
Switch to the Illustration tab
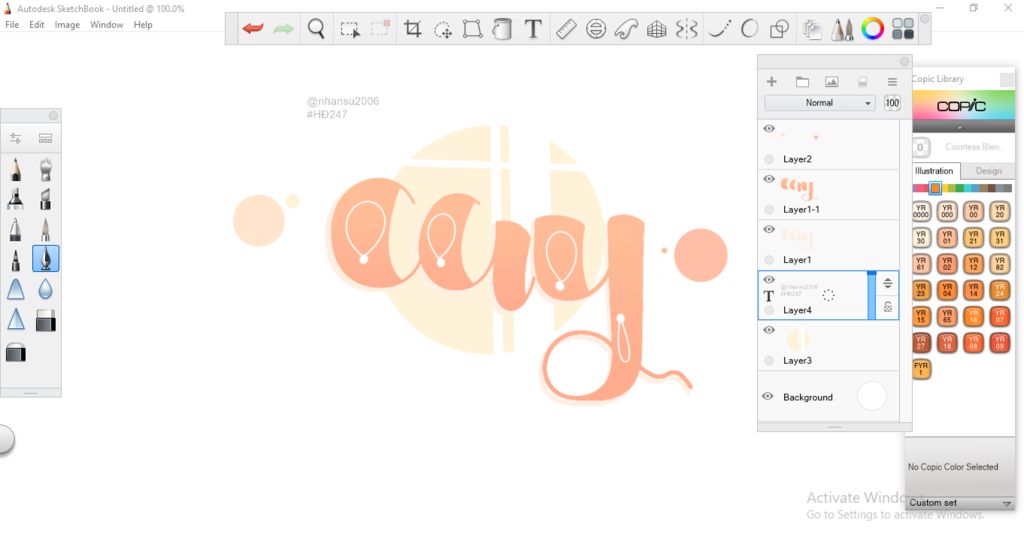point(934,170)
